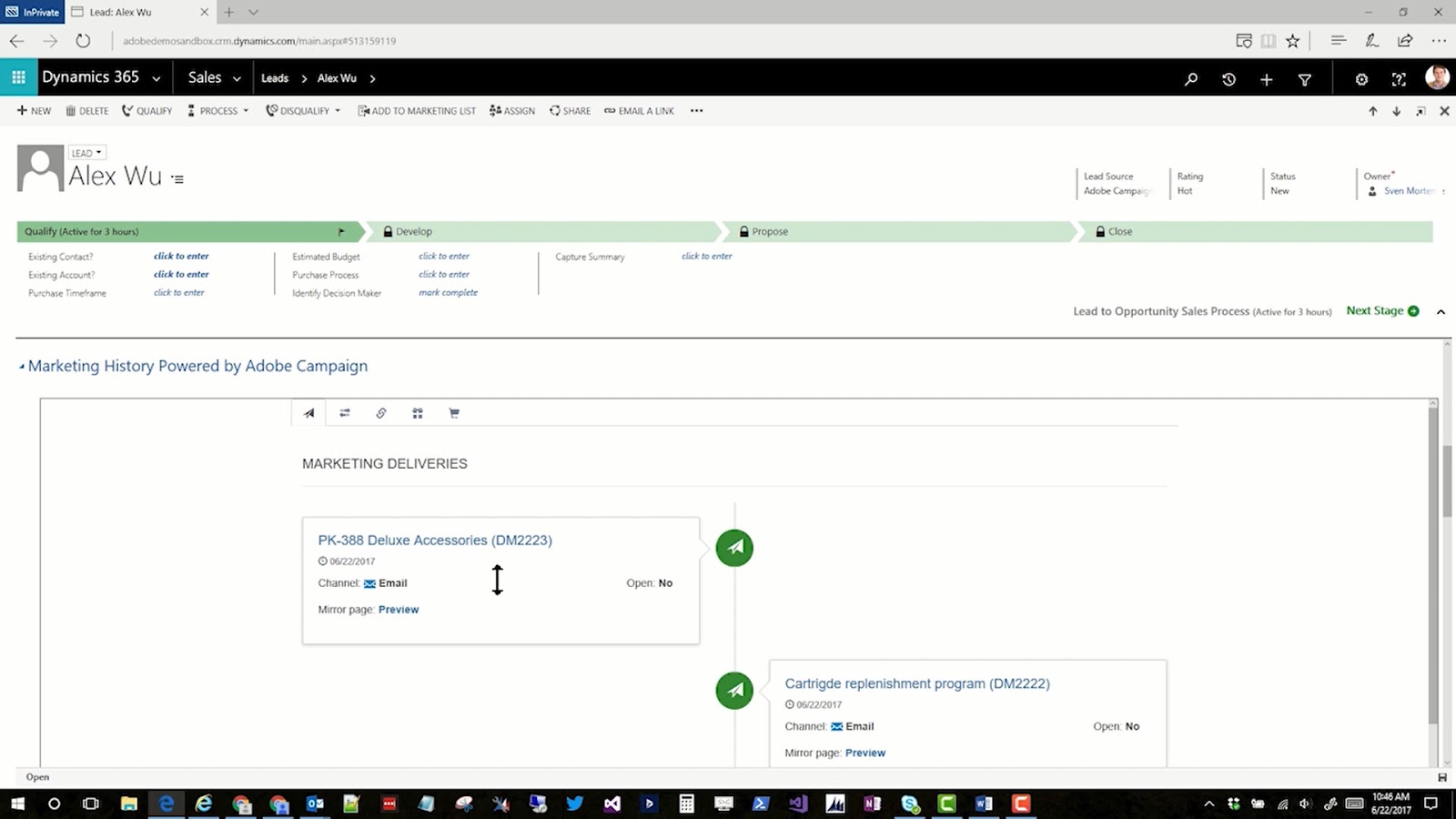The height and width of the screenshot is (819, 1456).
Task: Open more commands ellipsis in command bar
Action: click(696, 111)
